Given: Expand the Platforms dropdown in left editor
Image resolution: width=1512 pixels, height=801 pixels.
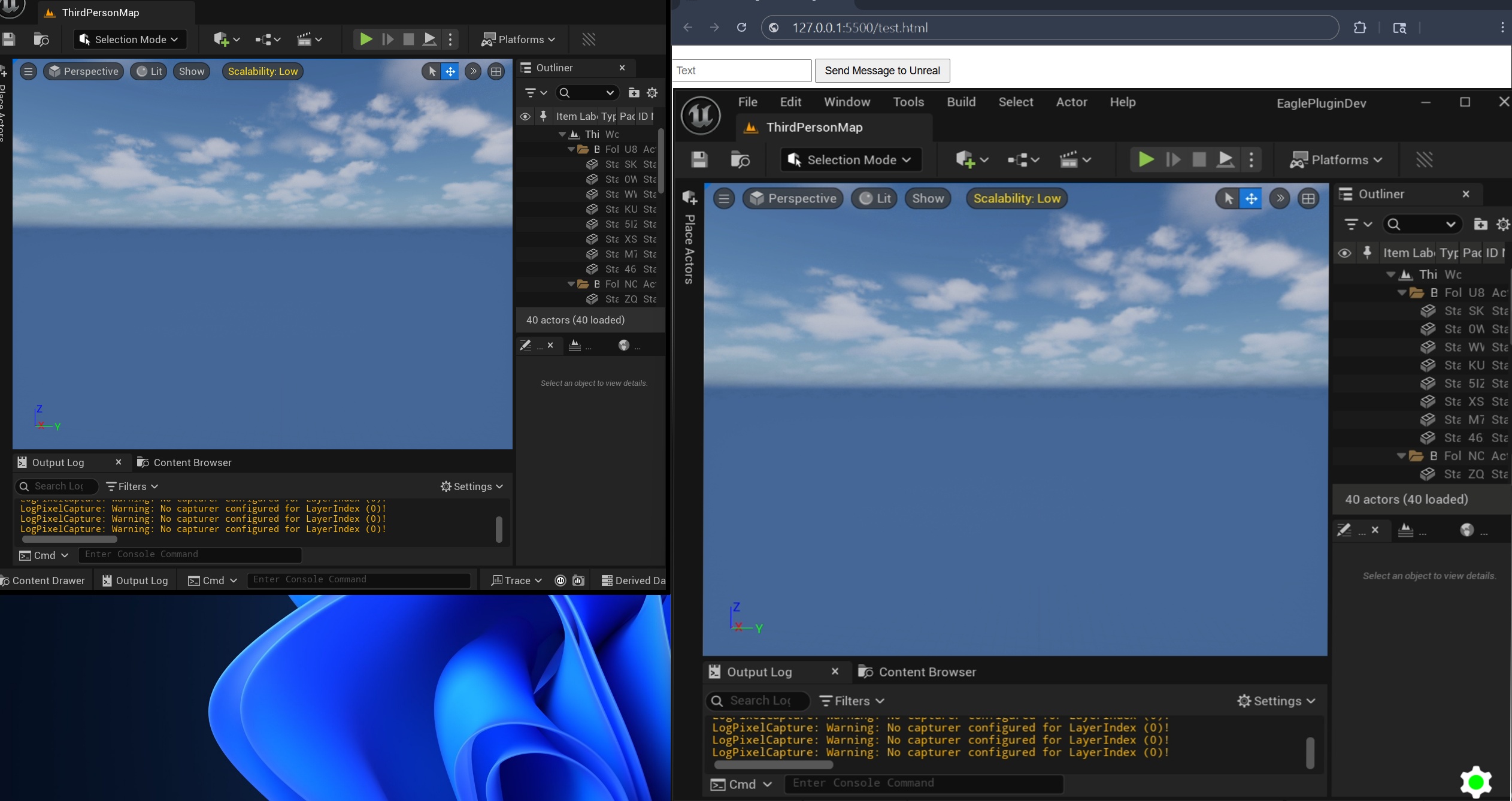Looking at the screenshot, I should (519, 40).
